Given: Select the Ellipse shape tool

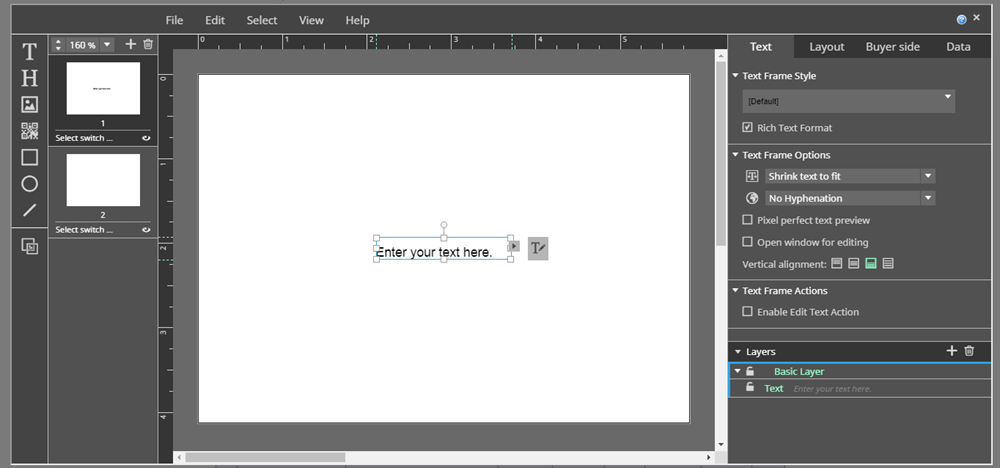Looking at the screenshot, I should click(x=29, y=184).
